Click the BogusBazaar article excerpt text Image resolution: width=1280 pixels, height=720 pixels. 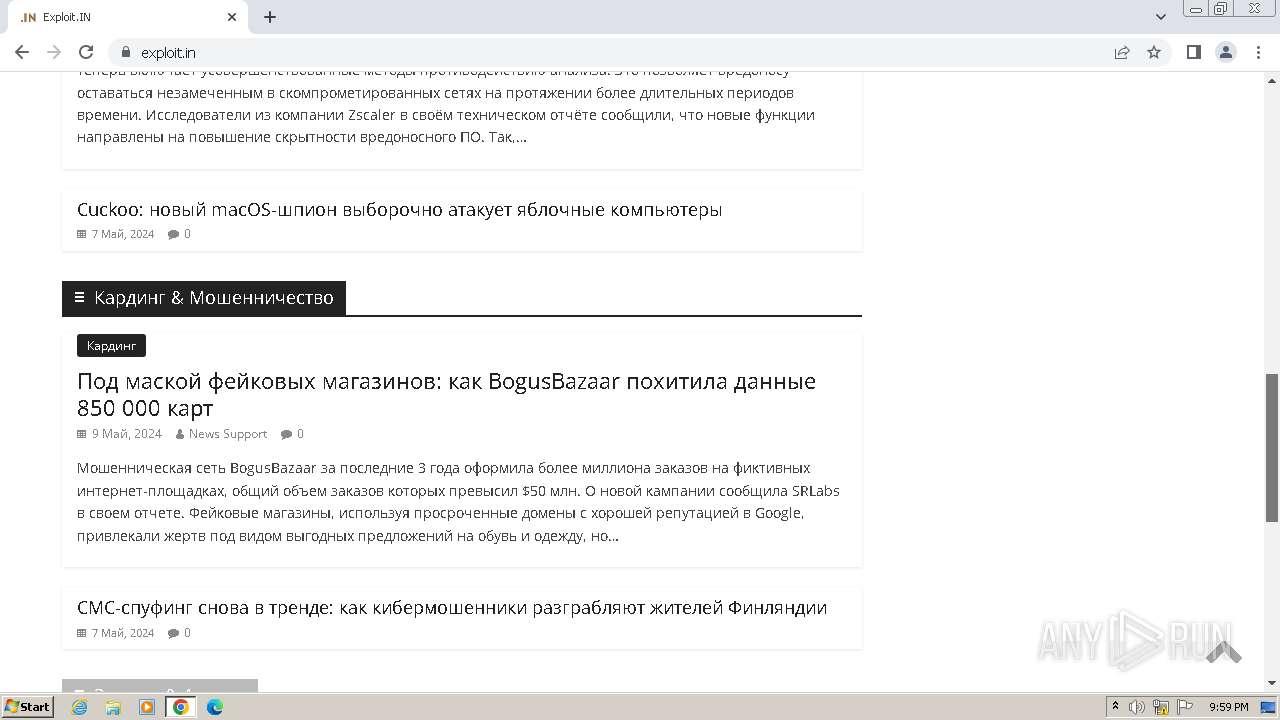[x=458, y=502]
